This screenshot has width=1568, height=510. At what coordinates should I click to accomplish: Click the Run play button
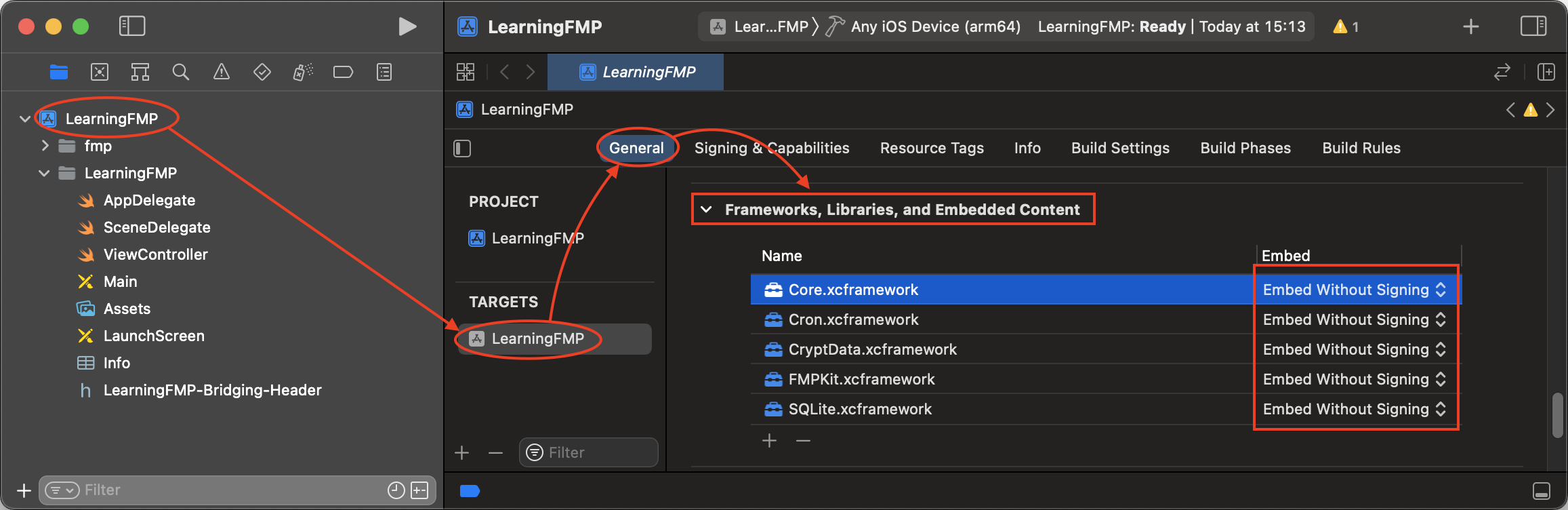(x=407, y=26)
